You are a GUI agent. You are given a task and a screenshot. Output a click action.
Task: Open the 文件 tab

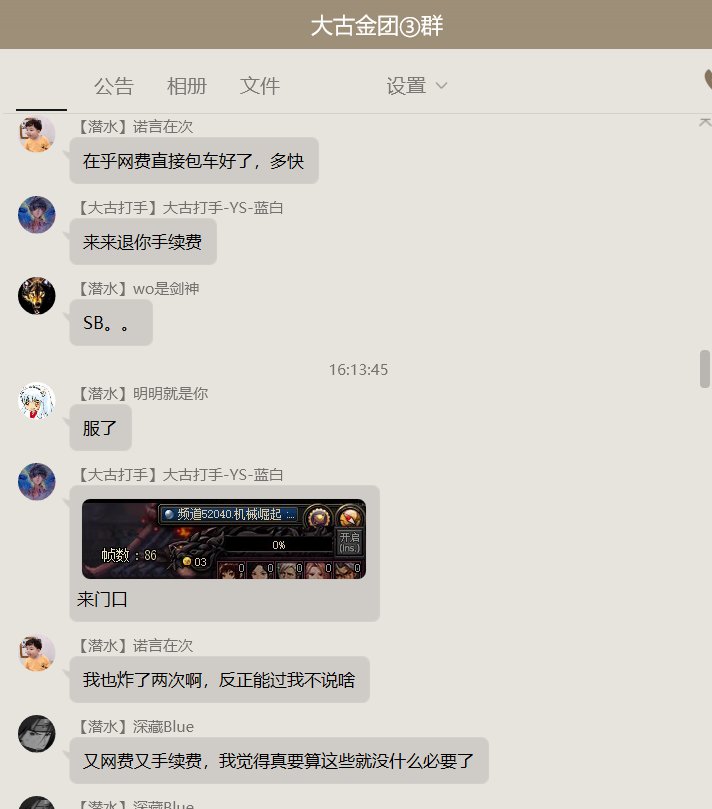coord(260,86)
